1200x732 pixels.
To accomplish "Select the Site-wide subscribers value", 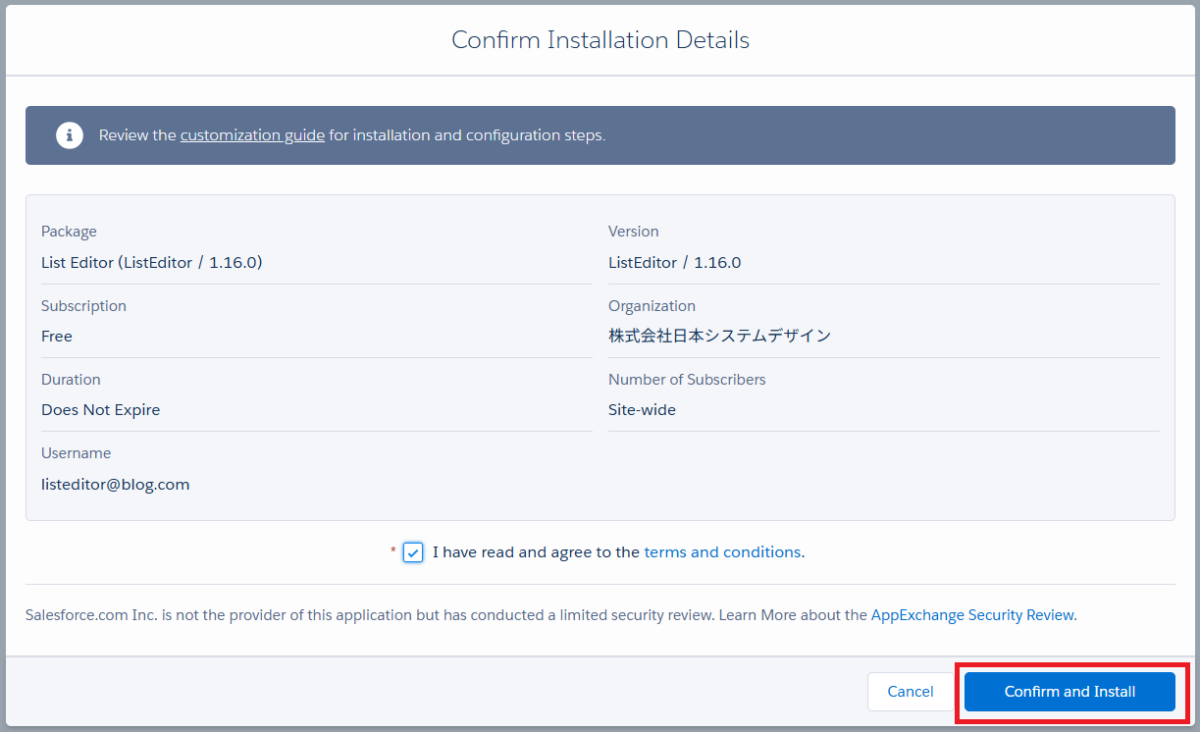I will pos(642,410).
